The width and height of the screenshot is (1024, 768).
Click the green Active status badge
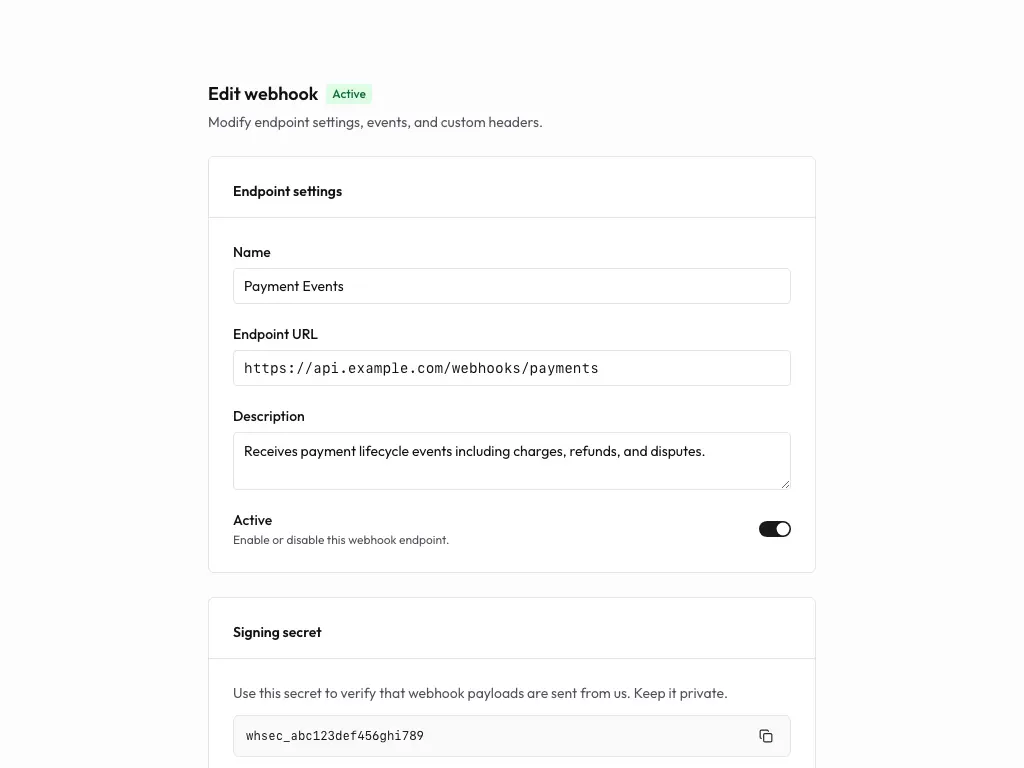[x=349, y=94]
